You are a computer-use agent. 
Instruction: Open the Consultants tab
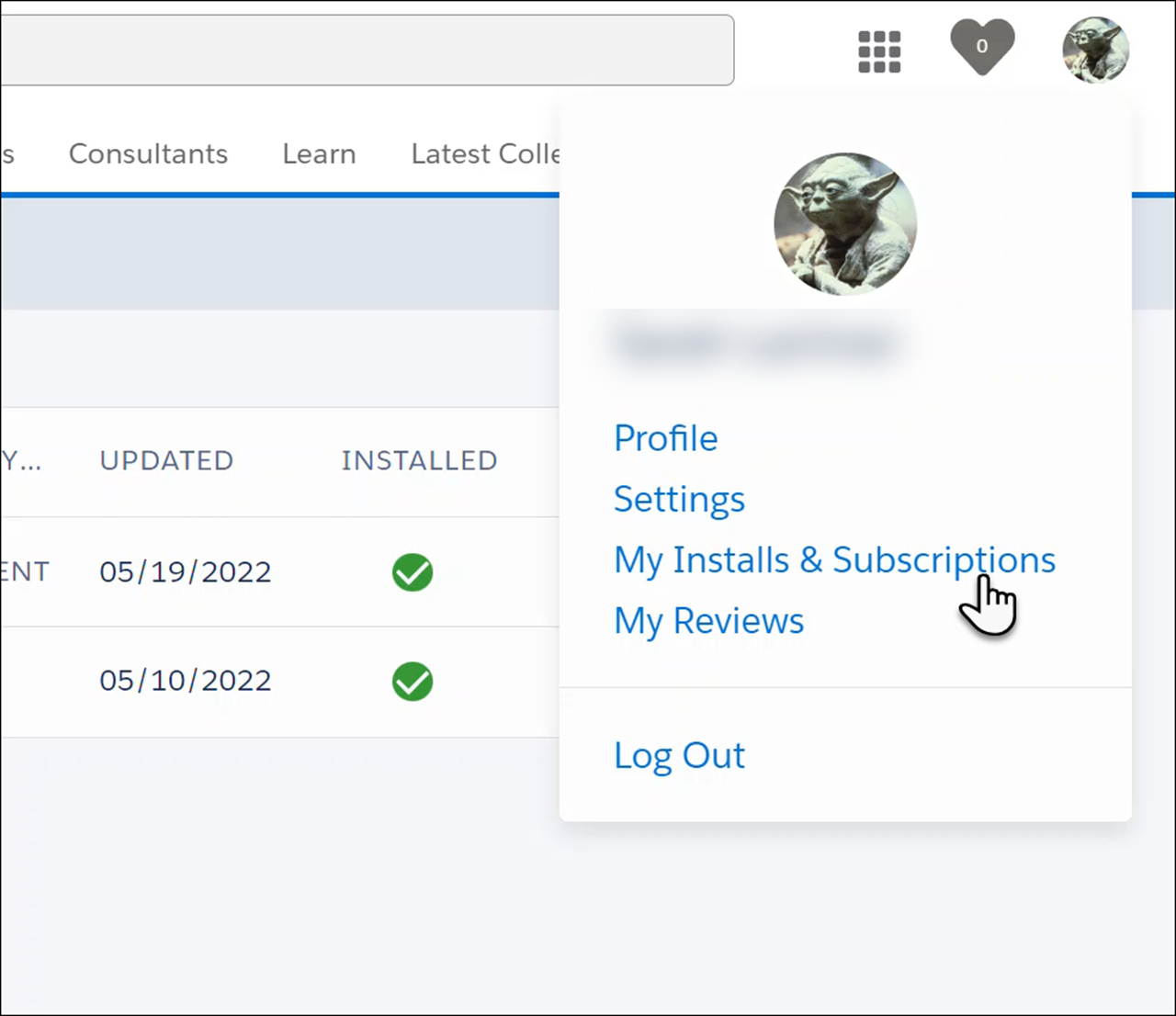pos(148,153)
